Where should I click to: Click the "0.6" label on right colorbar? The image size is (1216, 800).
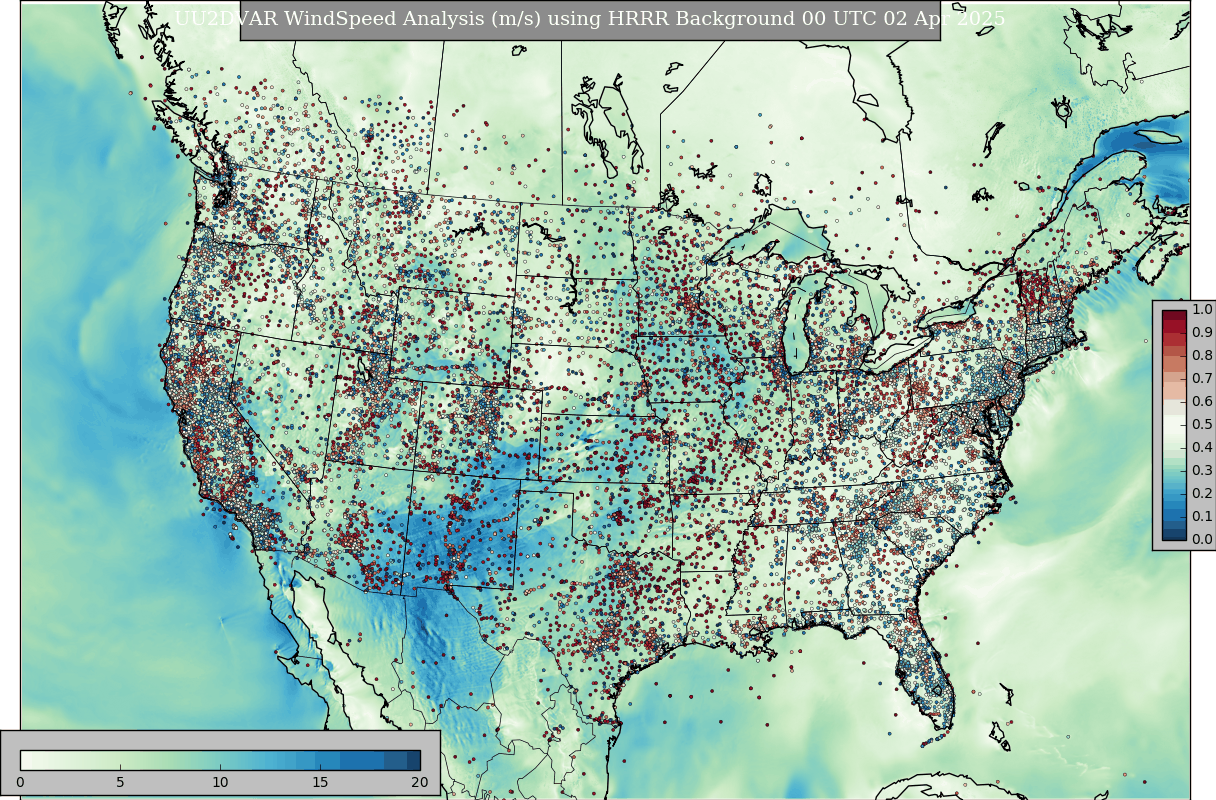[x=1202, y=402]
